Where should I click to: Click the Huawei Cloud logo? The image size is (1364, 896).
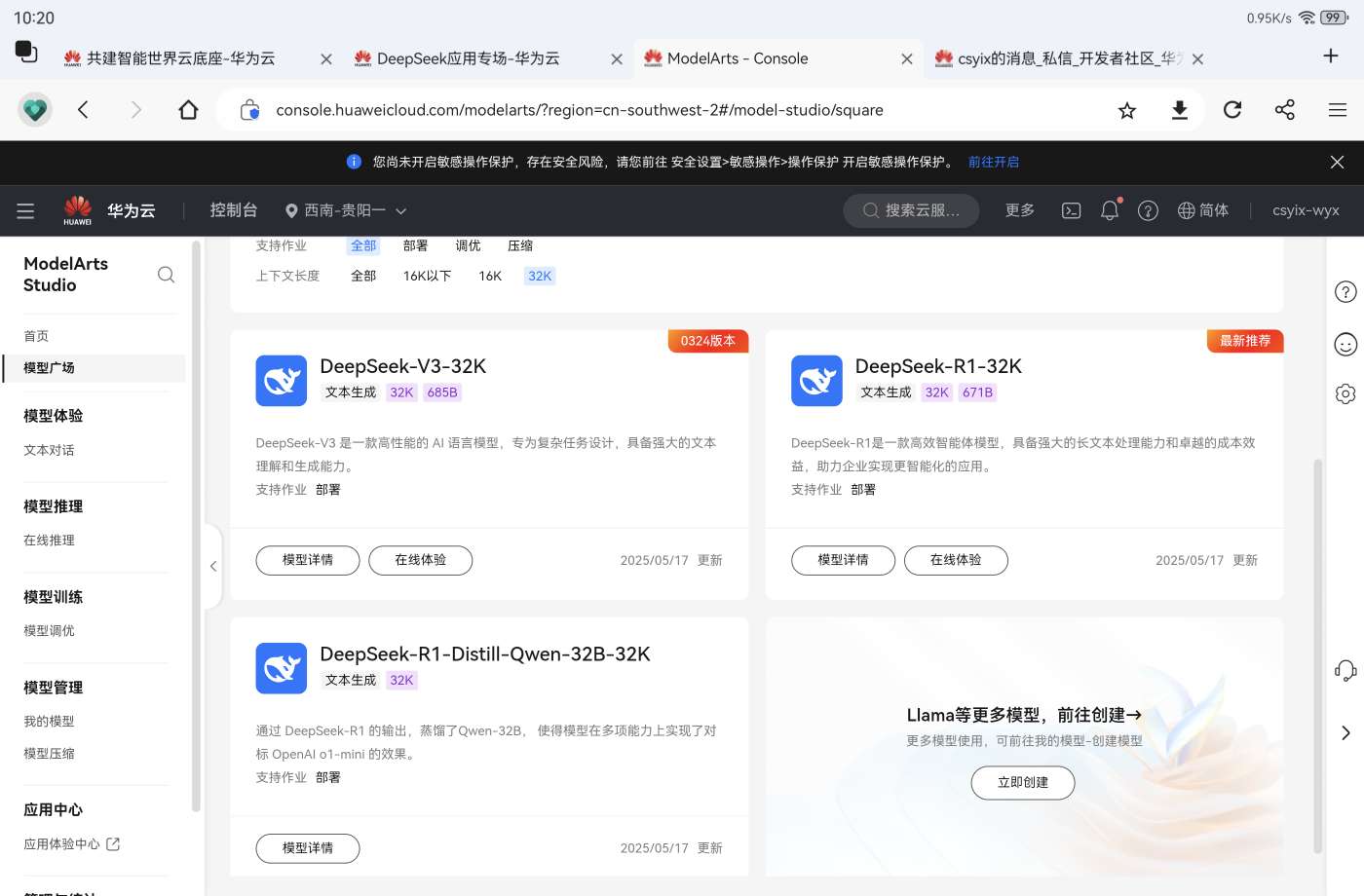[109, 210]
